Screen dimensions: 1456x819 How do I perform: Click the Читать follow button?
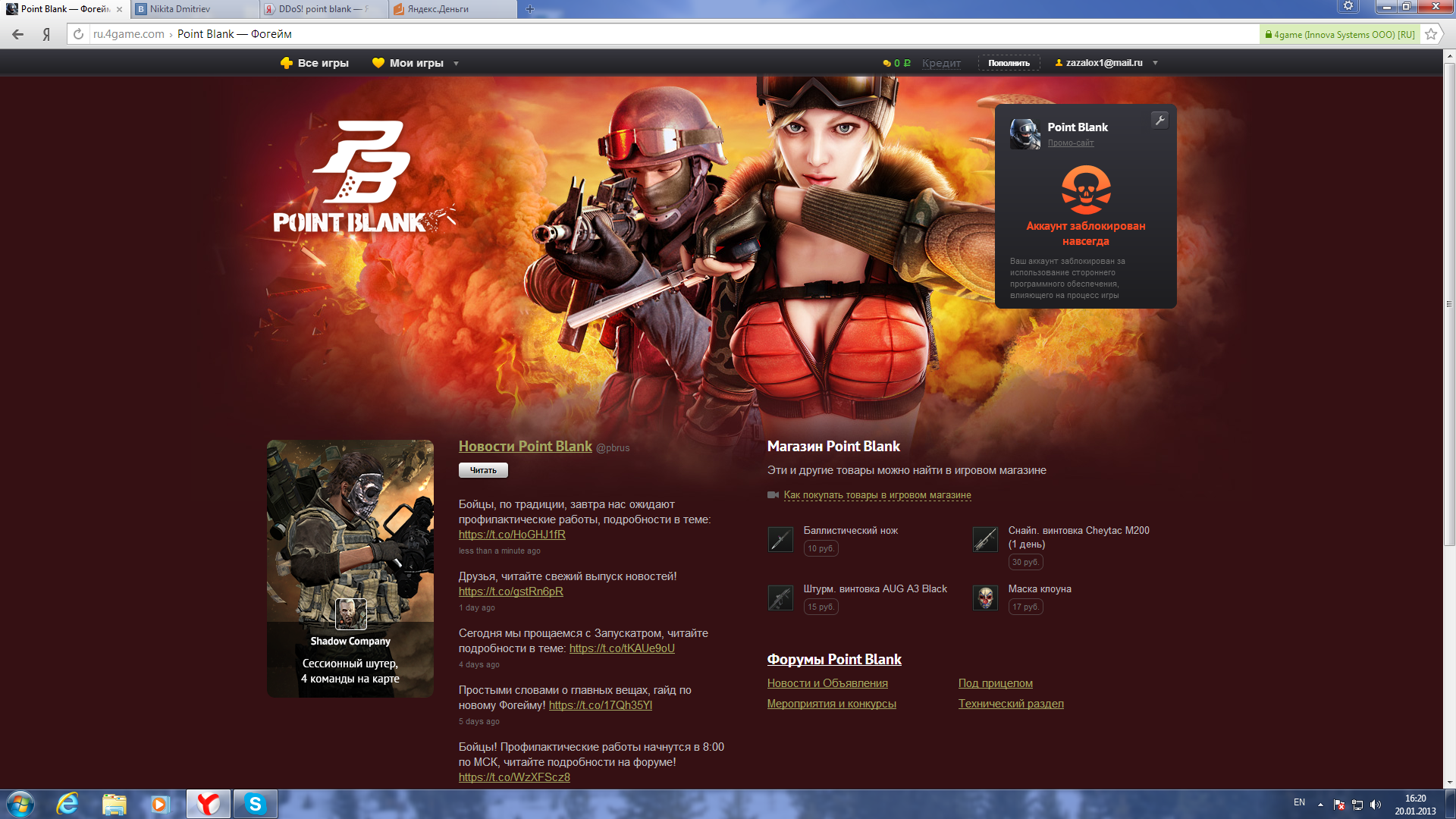click(x=483, y=470)
